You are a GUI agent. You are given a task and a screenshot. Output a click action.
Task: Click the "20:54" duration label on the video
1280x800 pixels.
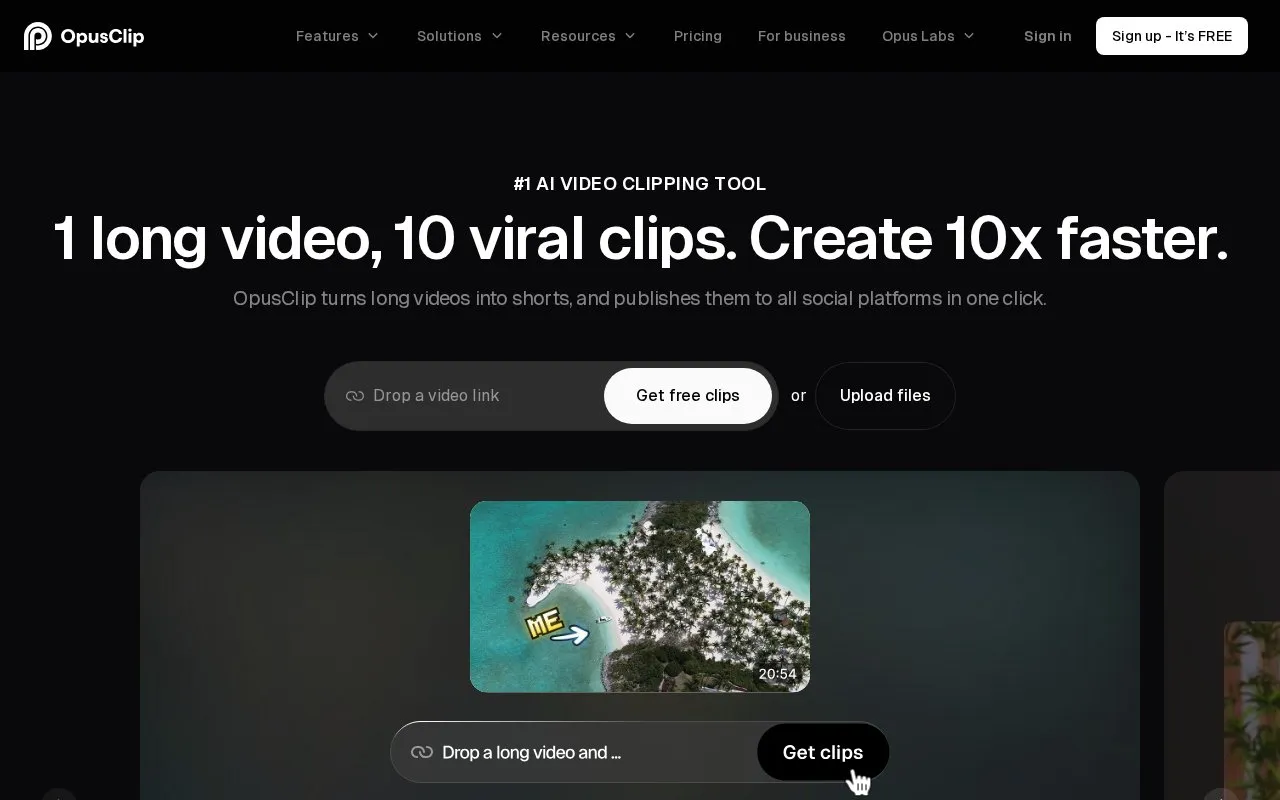[x=778, y=674]
